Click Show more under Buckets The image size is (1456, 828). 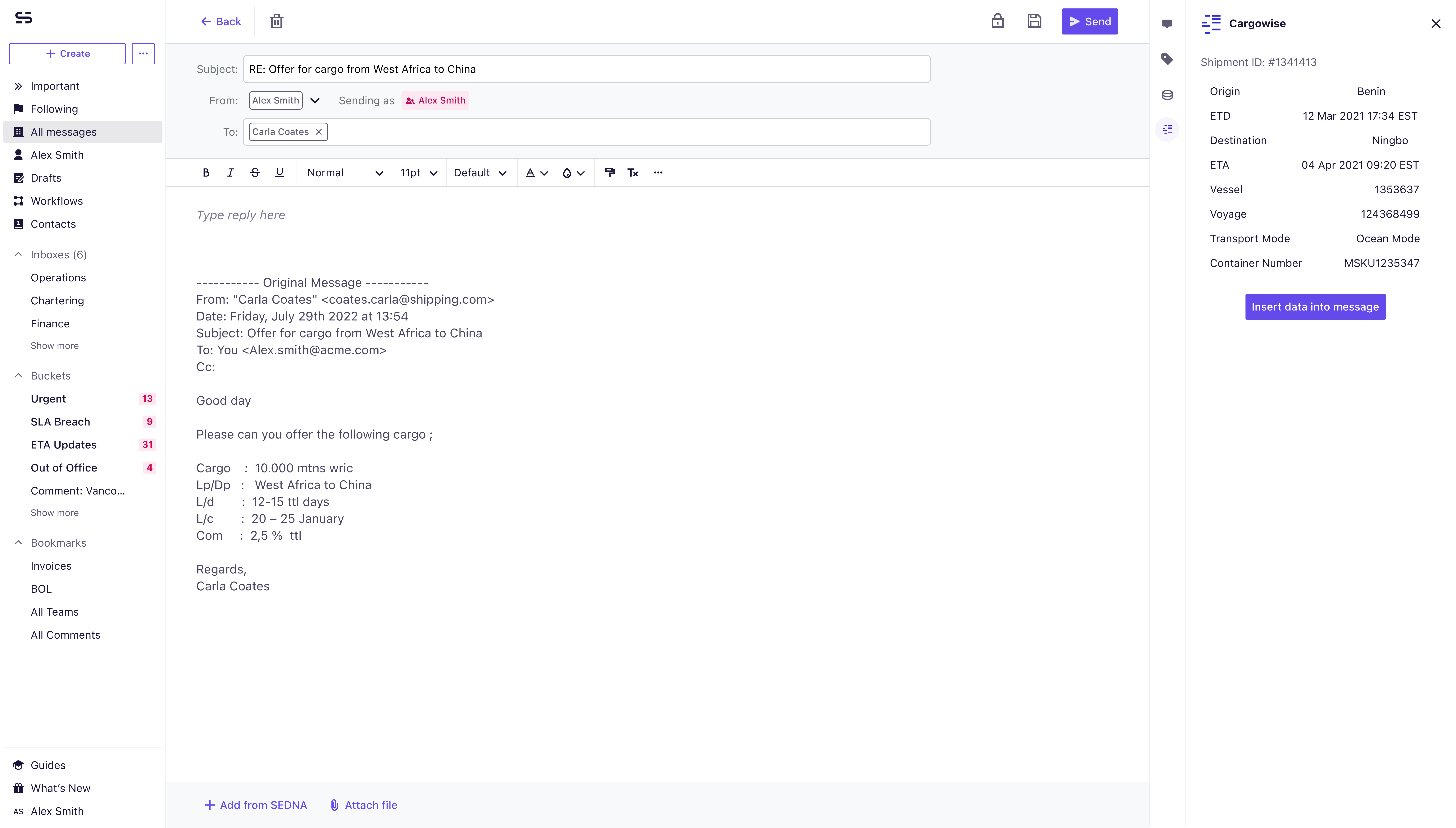[x=55, y=513]
